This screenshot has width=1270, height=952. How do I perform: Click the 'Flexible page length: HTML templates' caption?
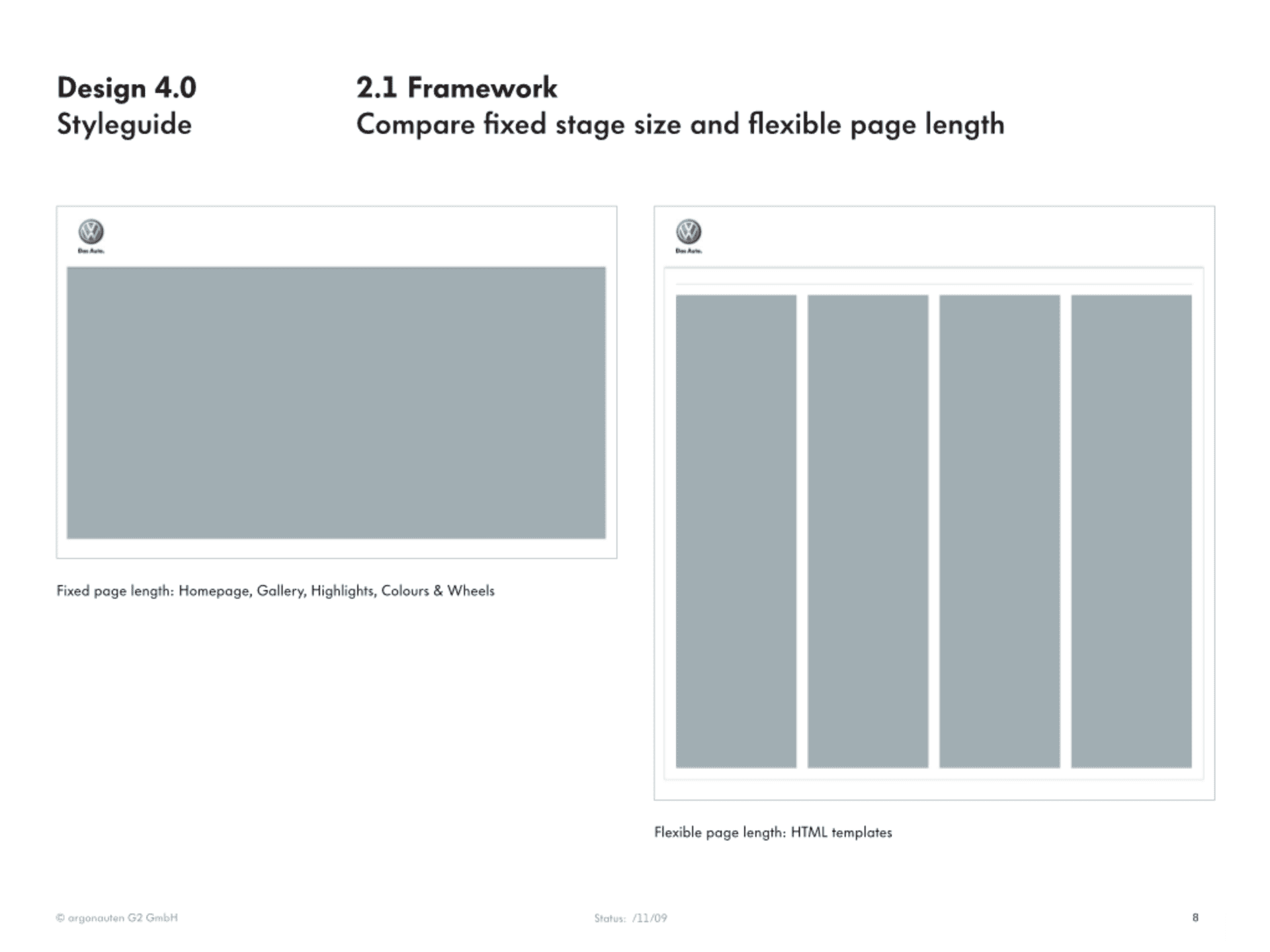coord(773,832)
